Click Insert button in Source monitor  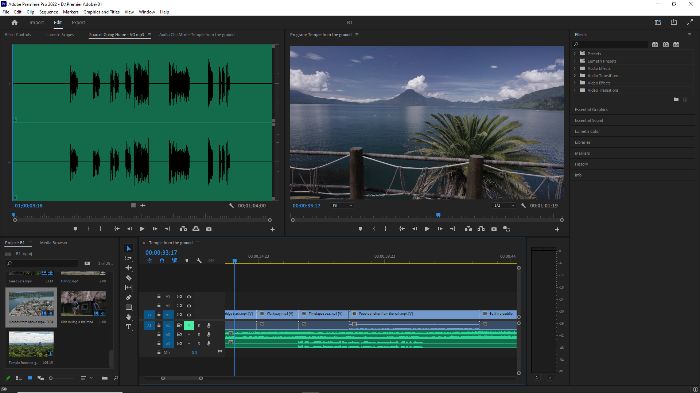click(183, 229)
